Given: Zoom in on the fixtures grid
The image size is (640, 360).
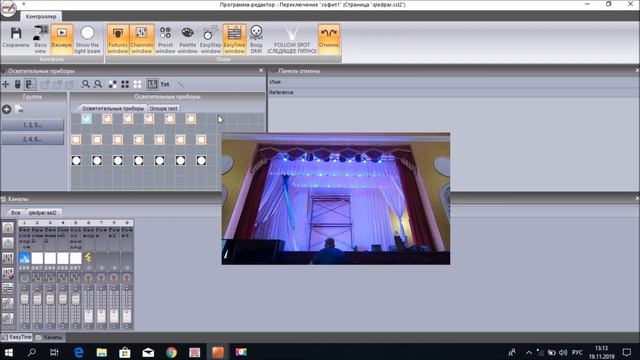Looking at the screenshot, I should pos(85,84).
